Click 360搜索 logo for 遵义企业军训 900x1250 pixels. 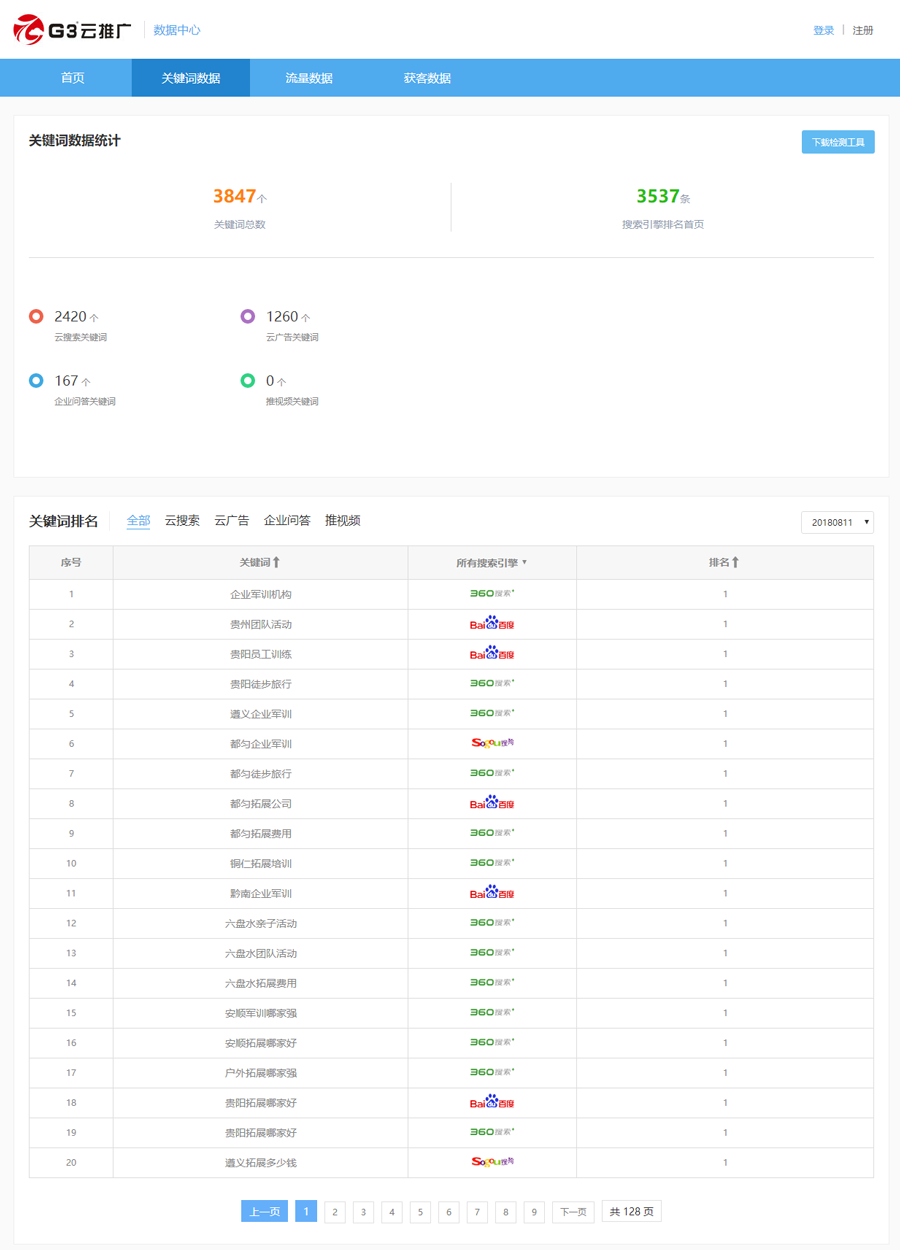pyautogui.click(x=492, y=713)
